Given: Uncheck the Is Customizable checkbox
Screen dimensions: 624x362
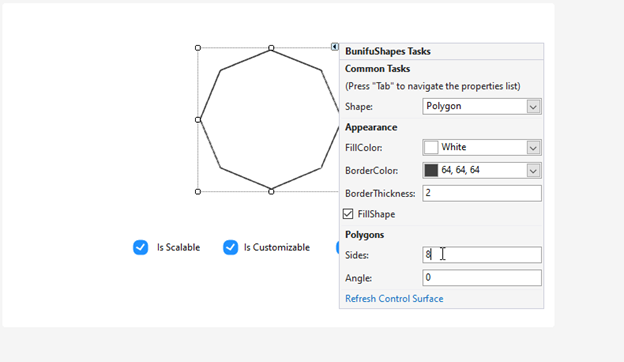Looking at the screenshot, I should point(230,247).
